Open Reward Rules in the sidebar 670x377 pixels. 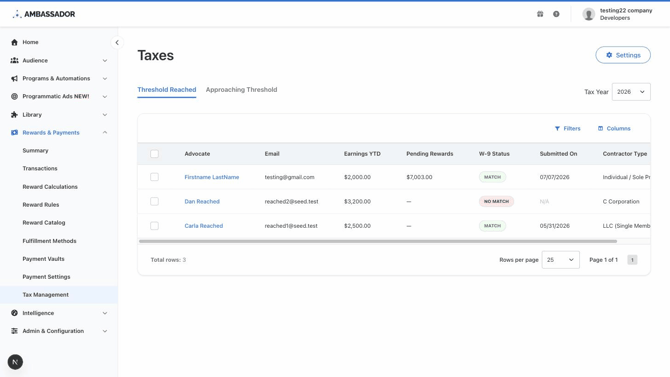[x=41, y=205]
